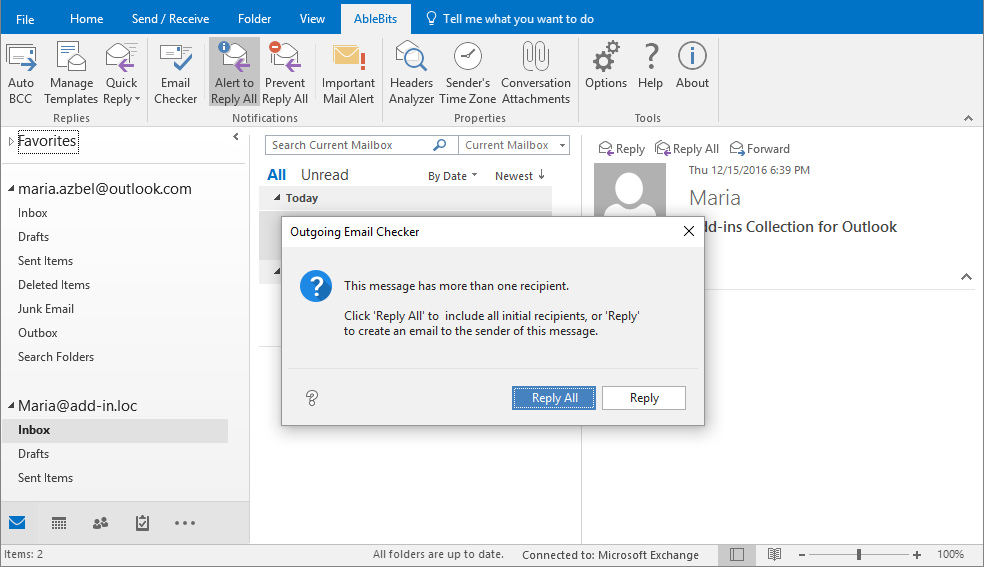Switch to Normal view layout
This screenshot has height=567, width=984.
737,554
